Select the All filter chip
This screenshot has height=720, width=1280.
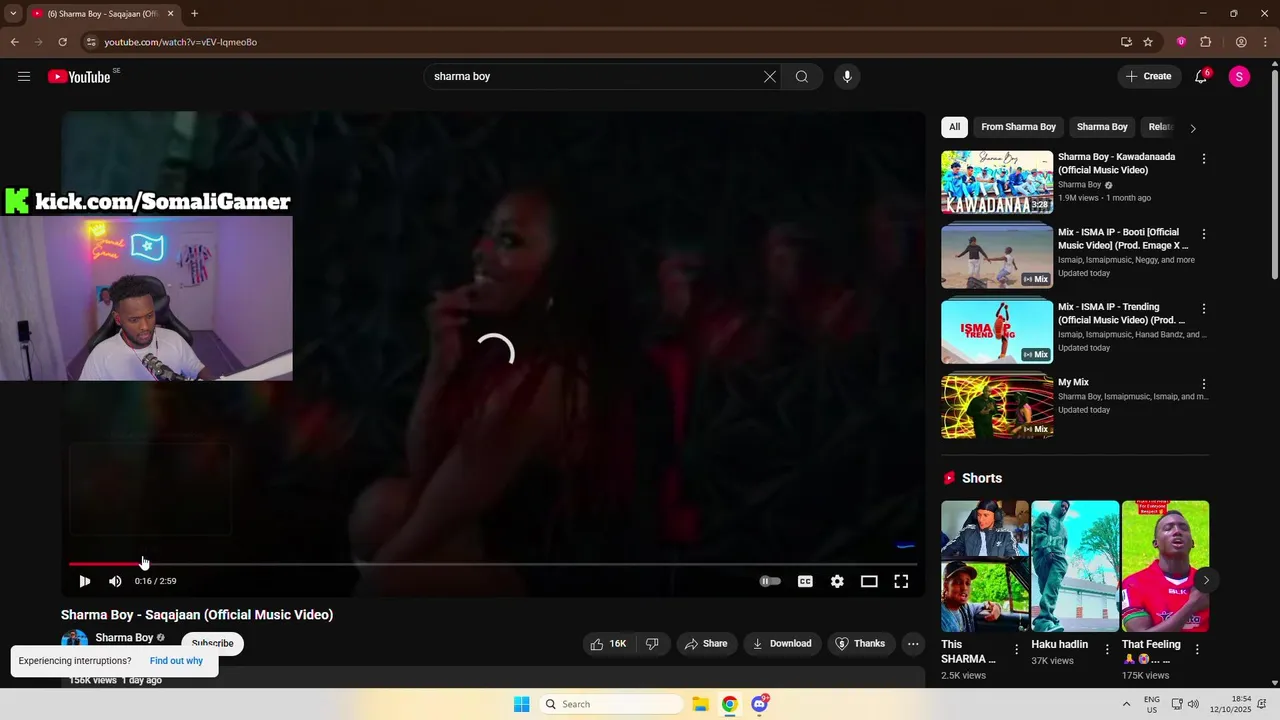pos(955,127)
